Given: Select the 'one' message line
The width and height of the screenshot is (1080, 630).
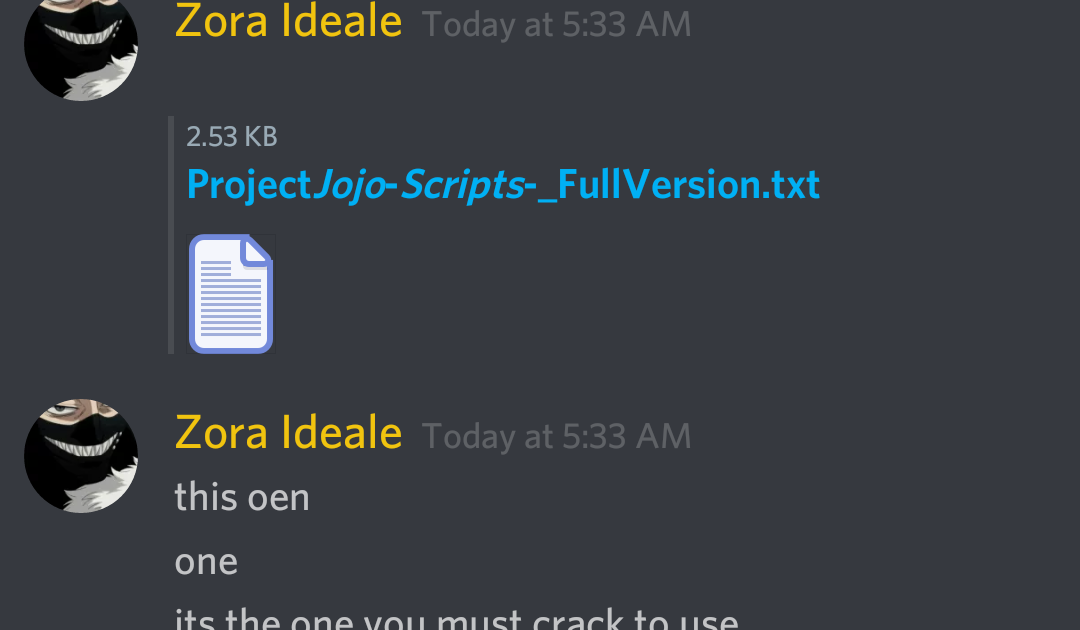Looking at the screenshot, I should pyautogui.click(x=207, y=563).
